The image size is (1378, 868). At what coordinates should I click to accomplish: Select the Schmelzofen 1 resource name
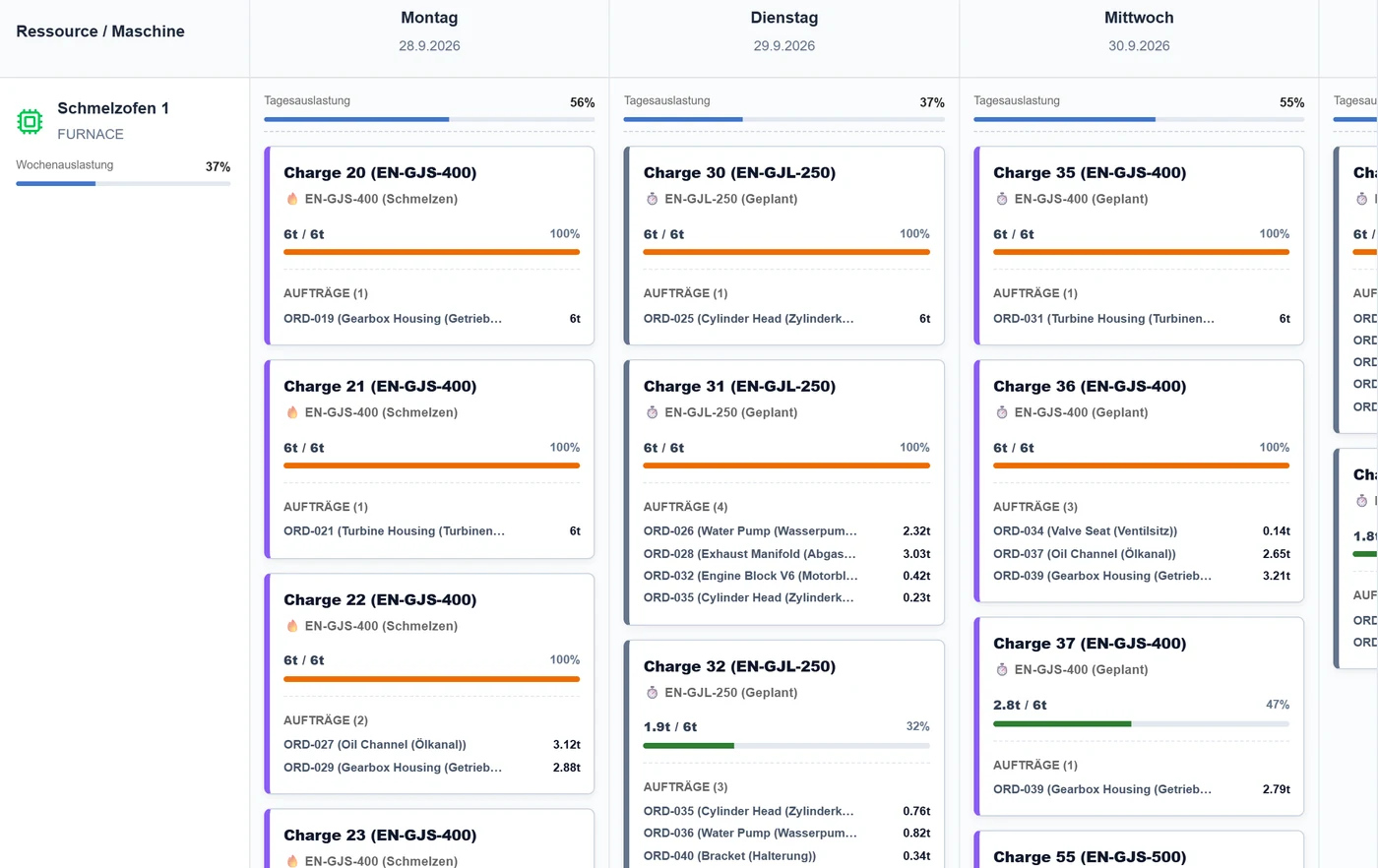[113, 108]
